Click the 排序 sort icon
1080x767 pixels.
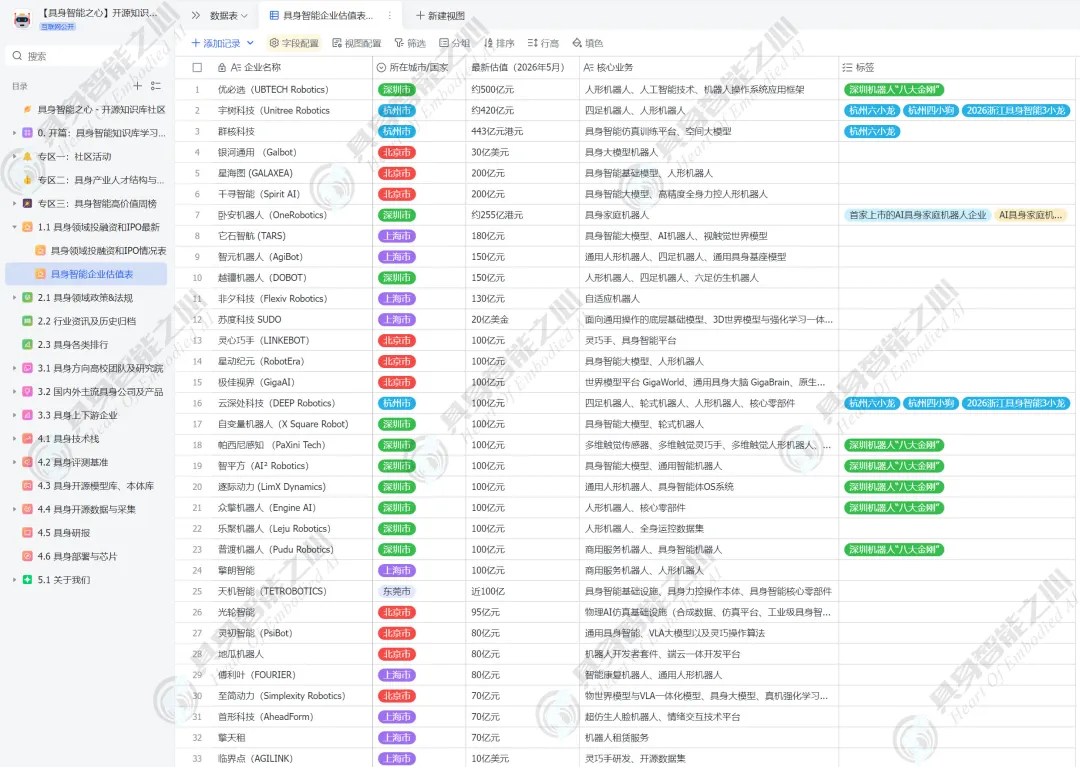click(x=488, y=43)
